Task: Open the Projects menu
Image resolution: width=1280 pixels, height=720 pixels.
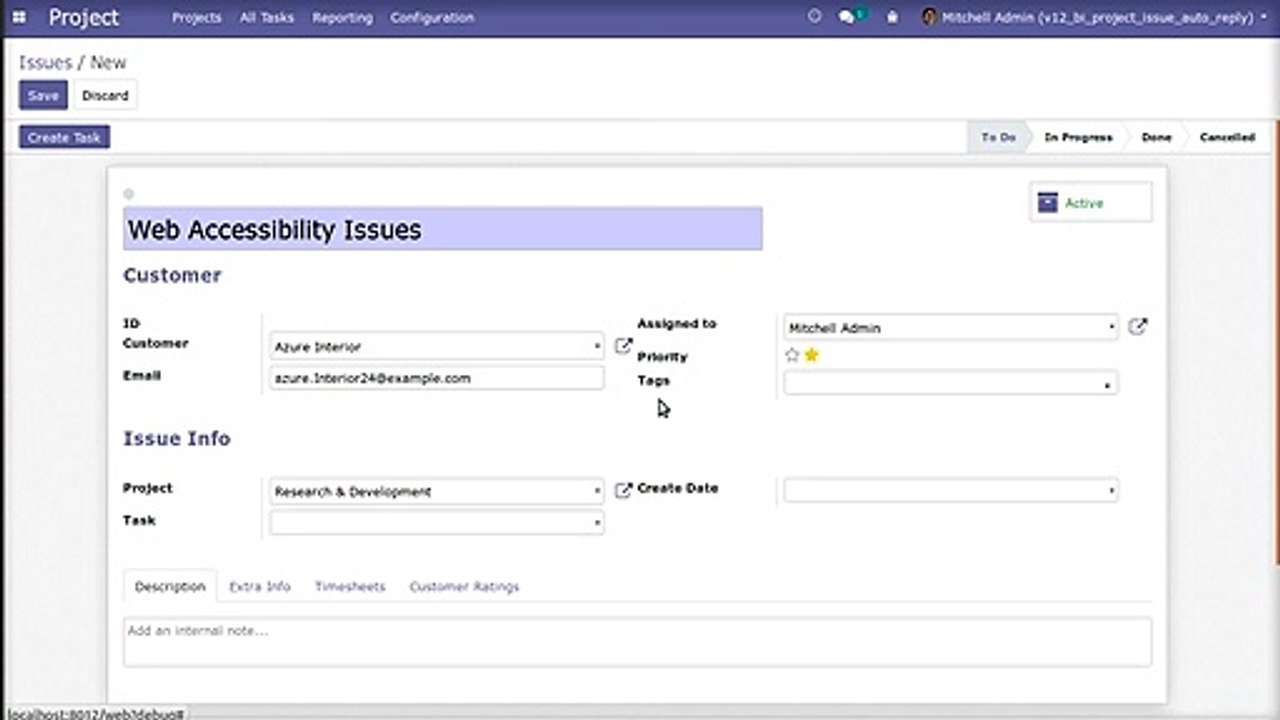Action: pyautogui.click(x=196, y=18)
